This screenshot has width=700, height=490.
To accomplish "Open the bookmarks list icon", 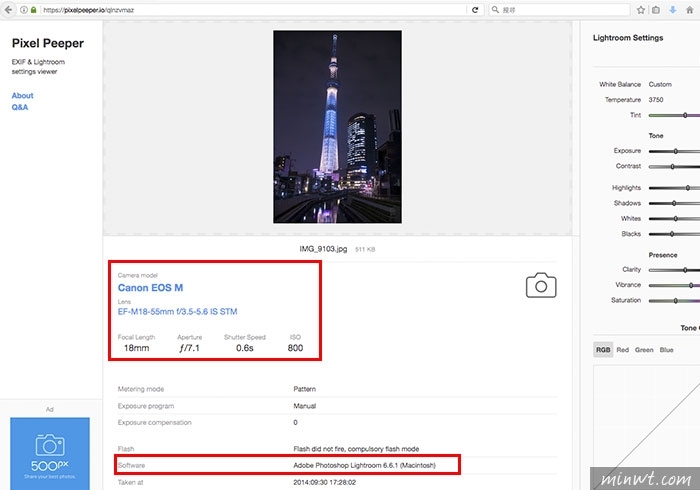I will pos(656,9).
